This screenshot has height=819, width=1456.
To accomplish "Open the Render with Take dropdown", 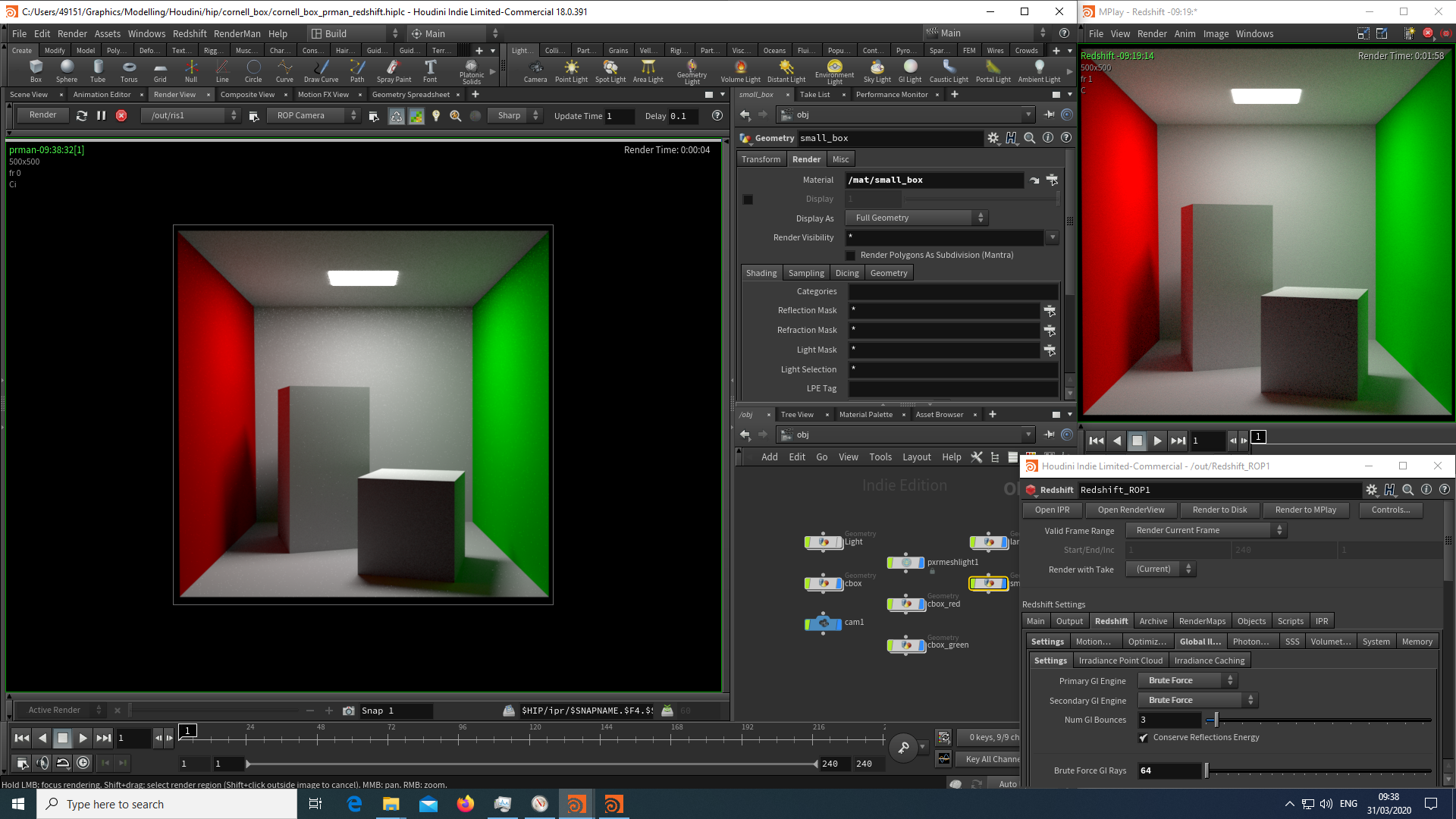I will pos(1160,570).
